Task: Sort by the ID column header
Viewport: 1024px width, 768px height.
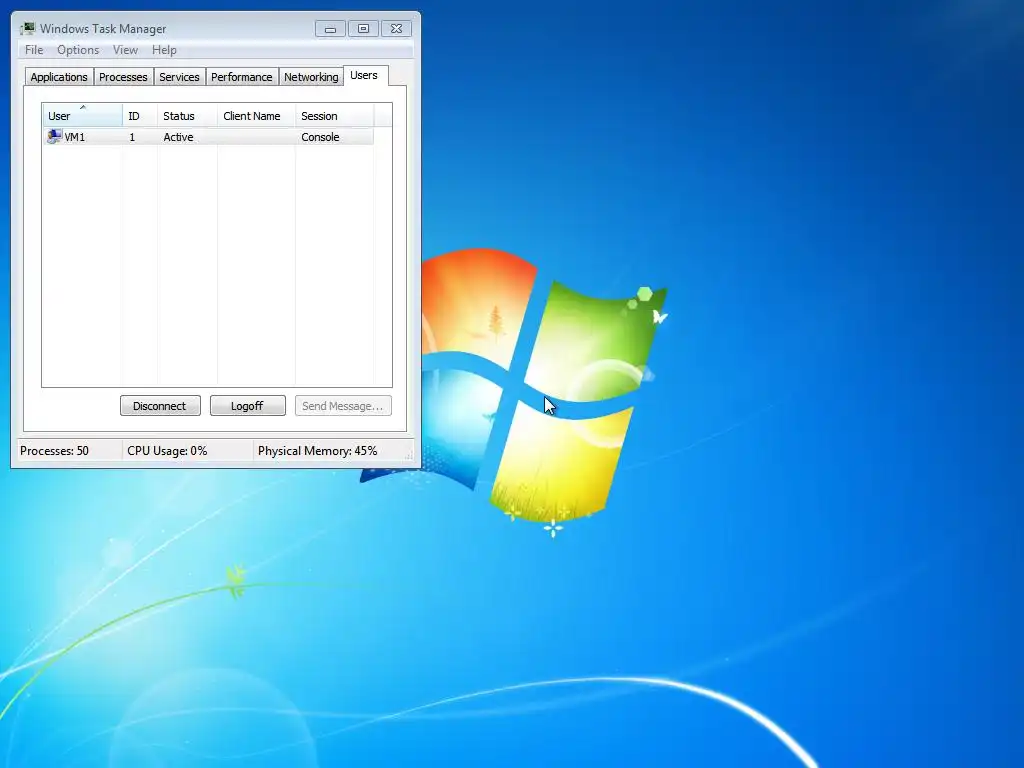Action: click(140, 116)
